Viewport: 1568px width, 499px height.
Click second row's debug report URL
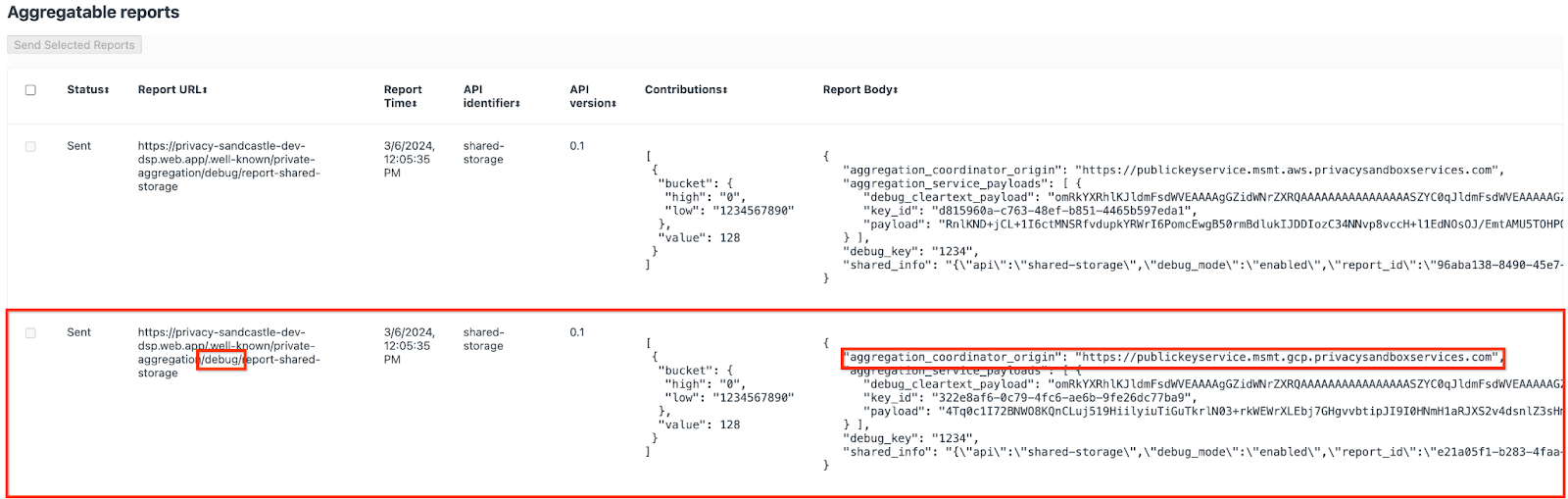(x=228, y=352)
